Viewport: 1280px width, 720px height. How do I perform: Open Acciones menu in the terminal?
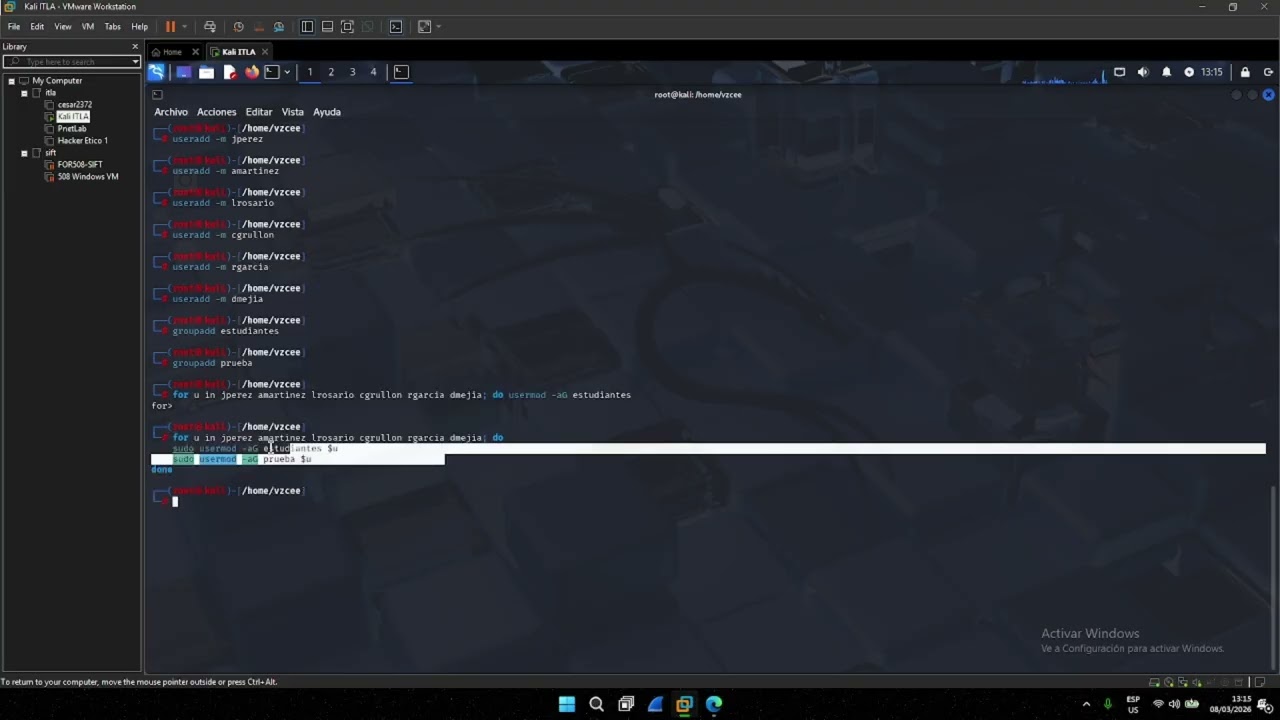click(x=216, y=112)
